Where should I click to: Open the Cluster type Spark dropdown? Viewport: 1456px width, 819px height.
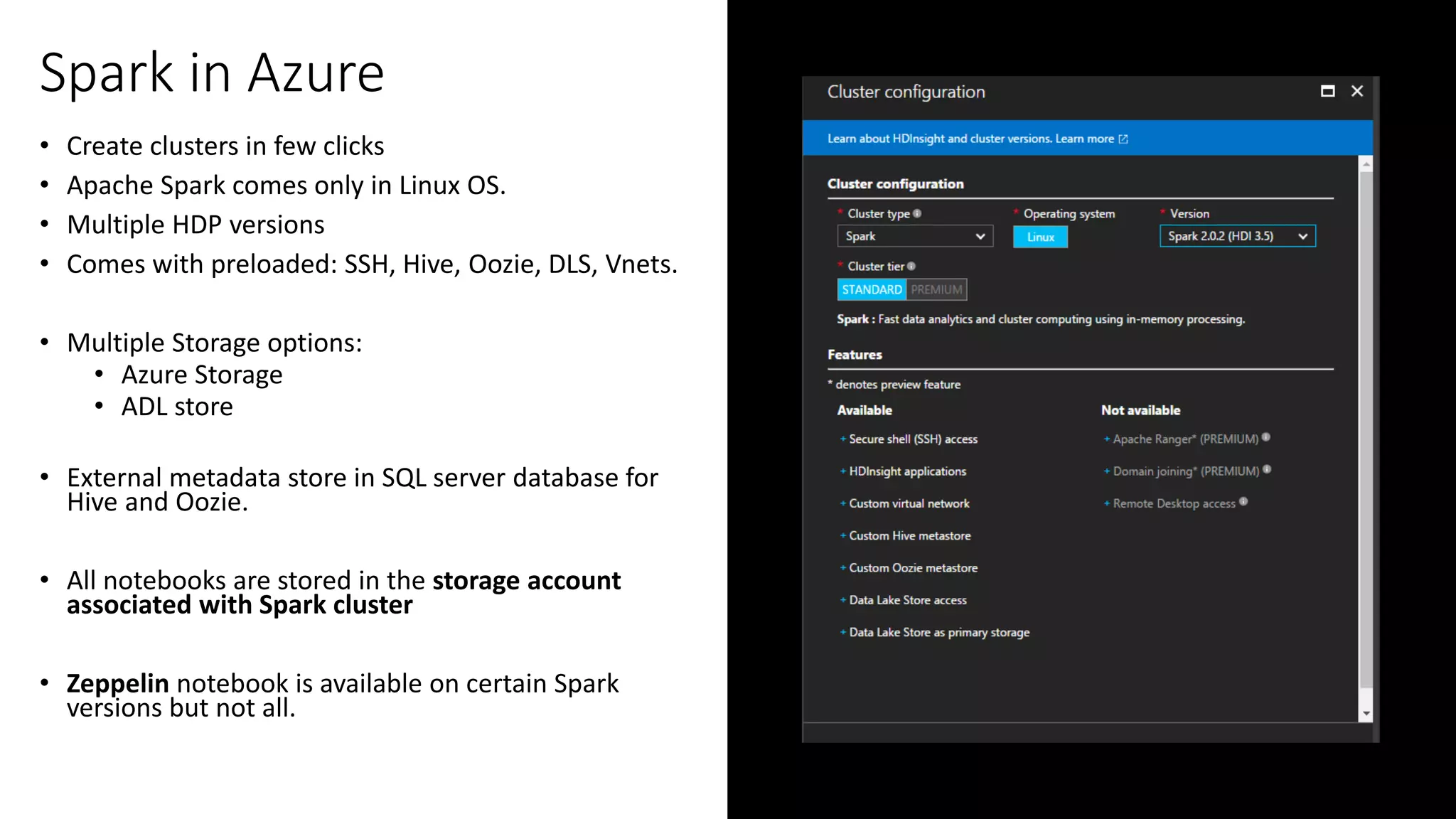[x=915, y=236]
